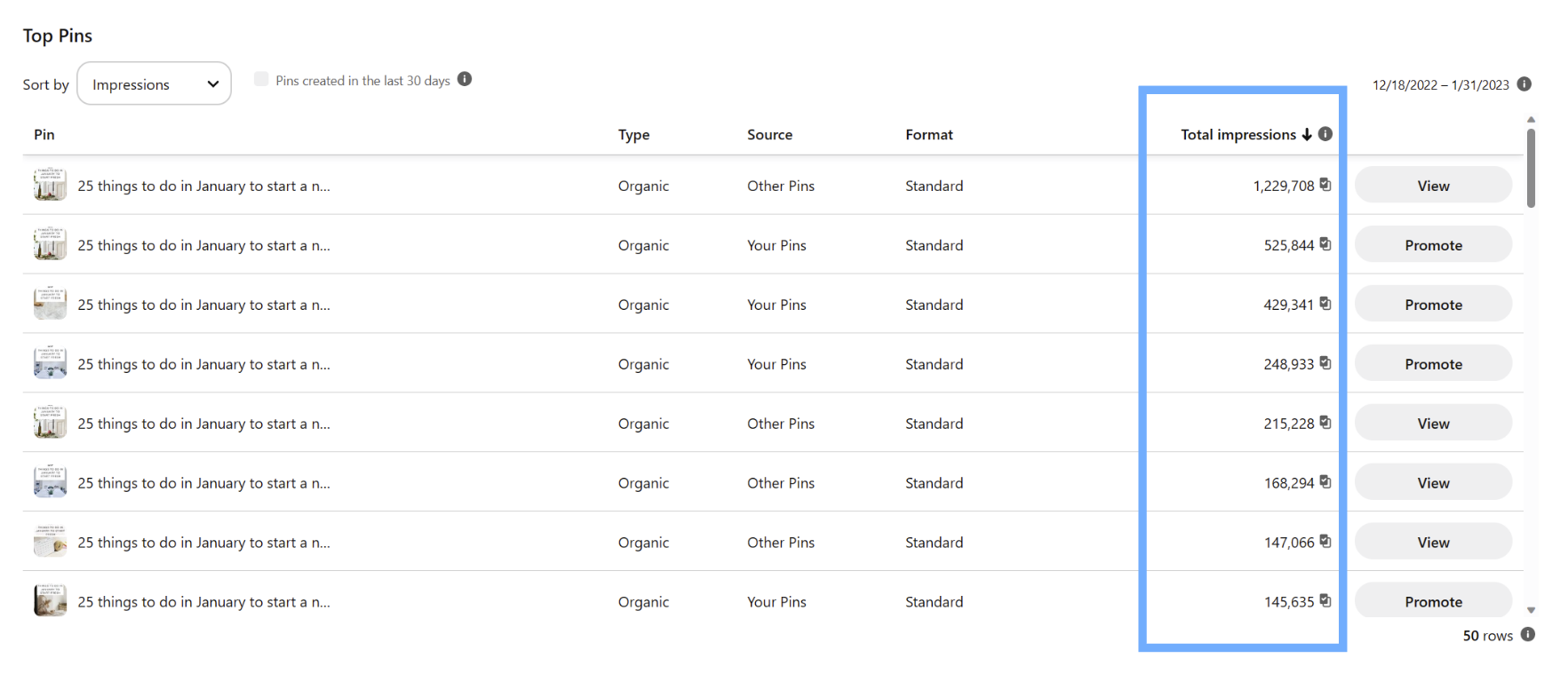Click the Type column header

click(x=634, y=135)
